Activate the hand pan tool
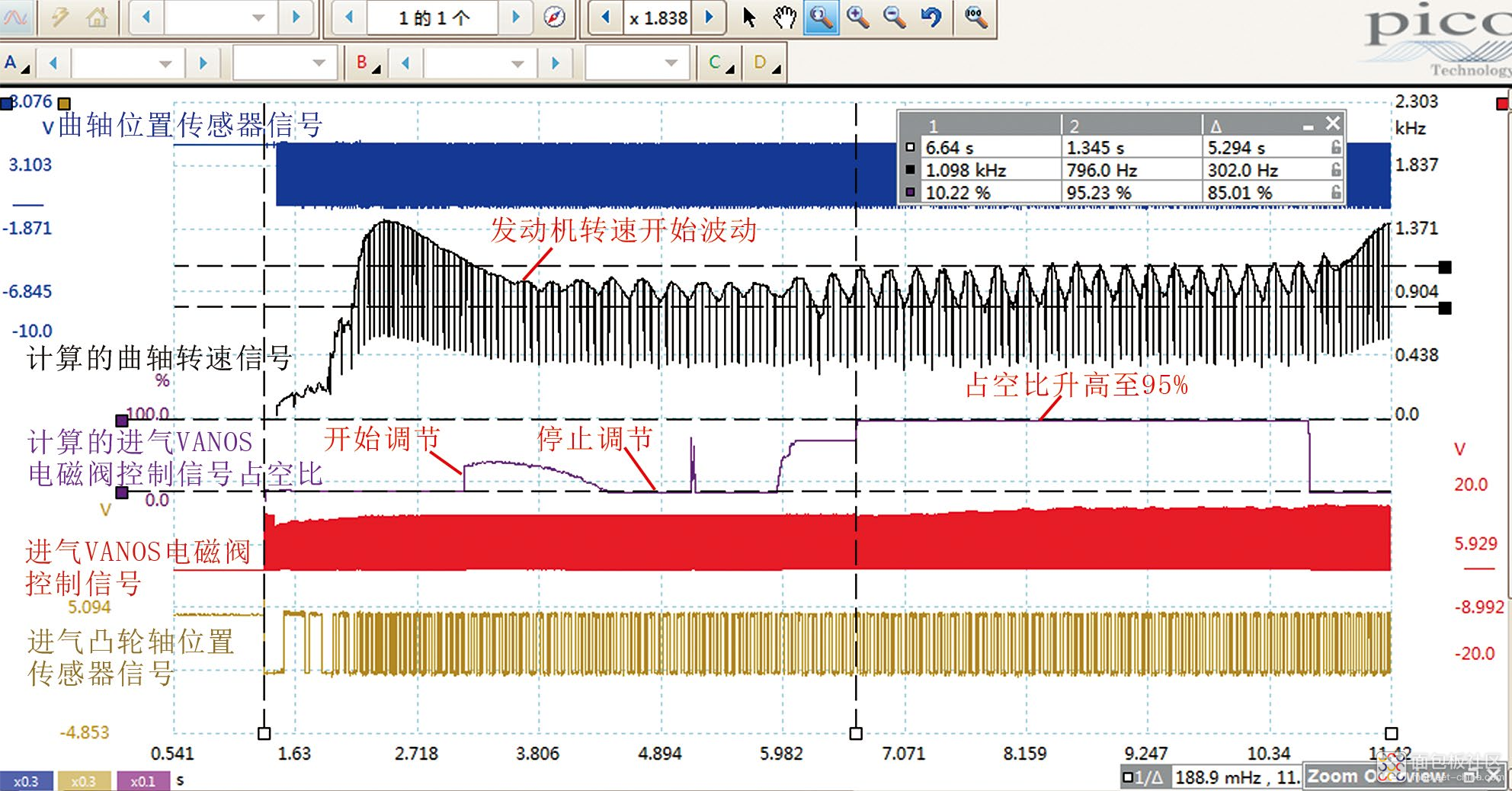 [784, 17]
